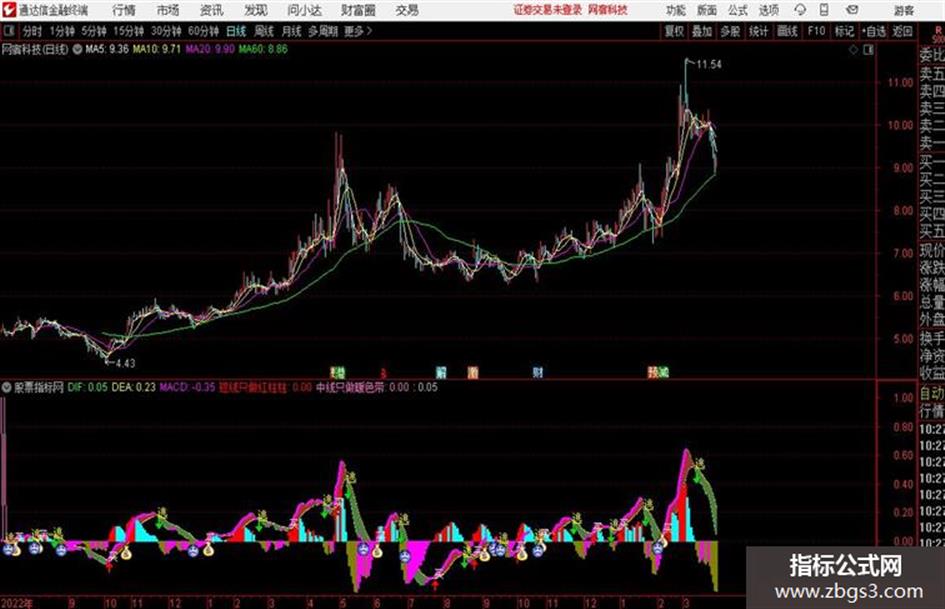Open the 发现 menu
This screenshot has height=609, width=945.
click(256, 10)
